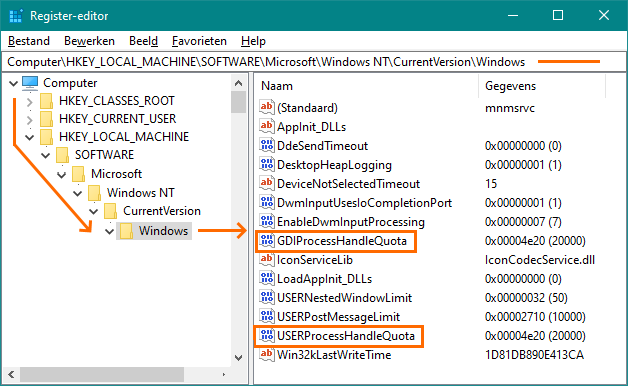
Task: Click the IconCodecService.dll data cell
Action: click(539, 260)
